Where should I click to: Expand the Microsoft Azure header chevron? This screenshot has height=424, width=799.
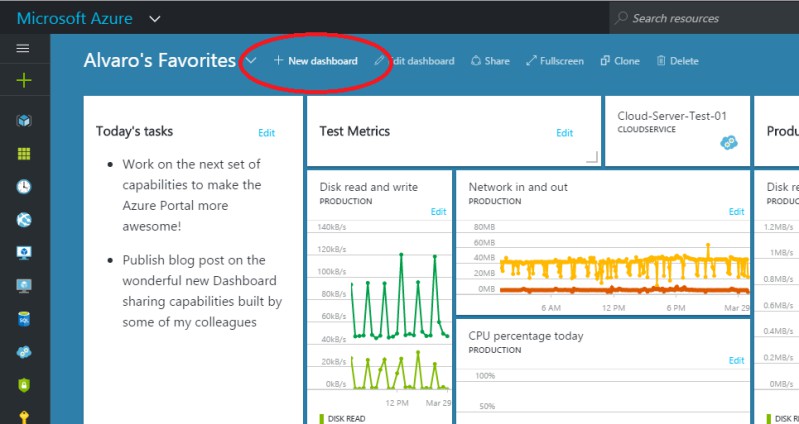[154, 19]
